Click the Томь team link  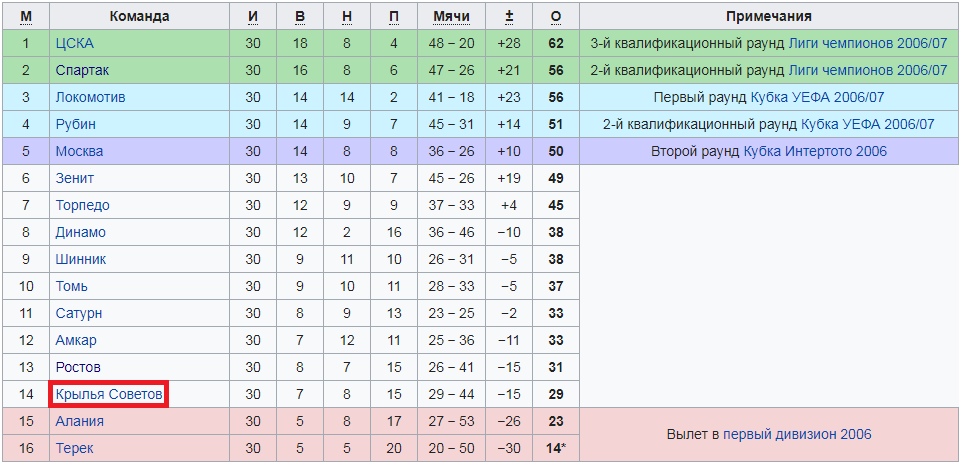pos(72,286)
